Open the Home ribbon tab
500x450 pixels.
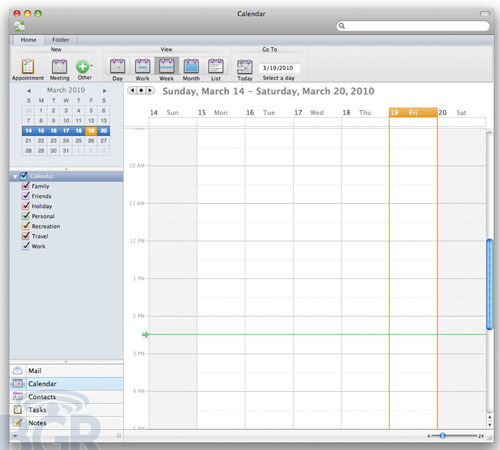pyautogui.click(x=28, y=40)
